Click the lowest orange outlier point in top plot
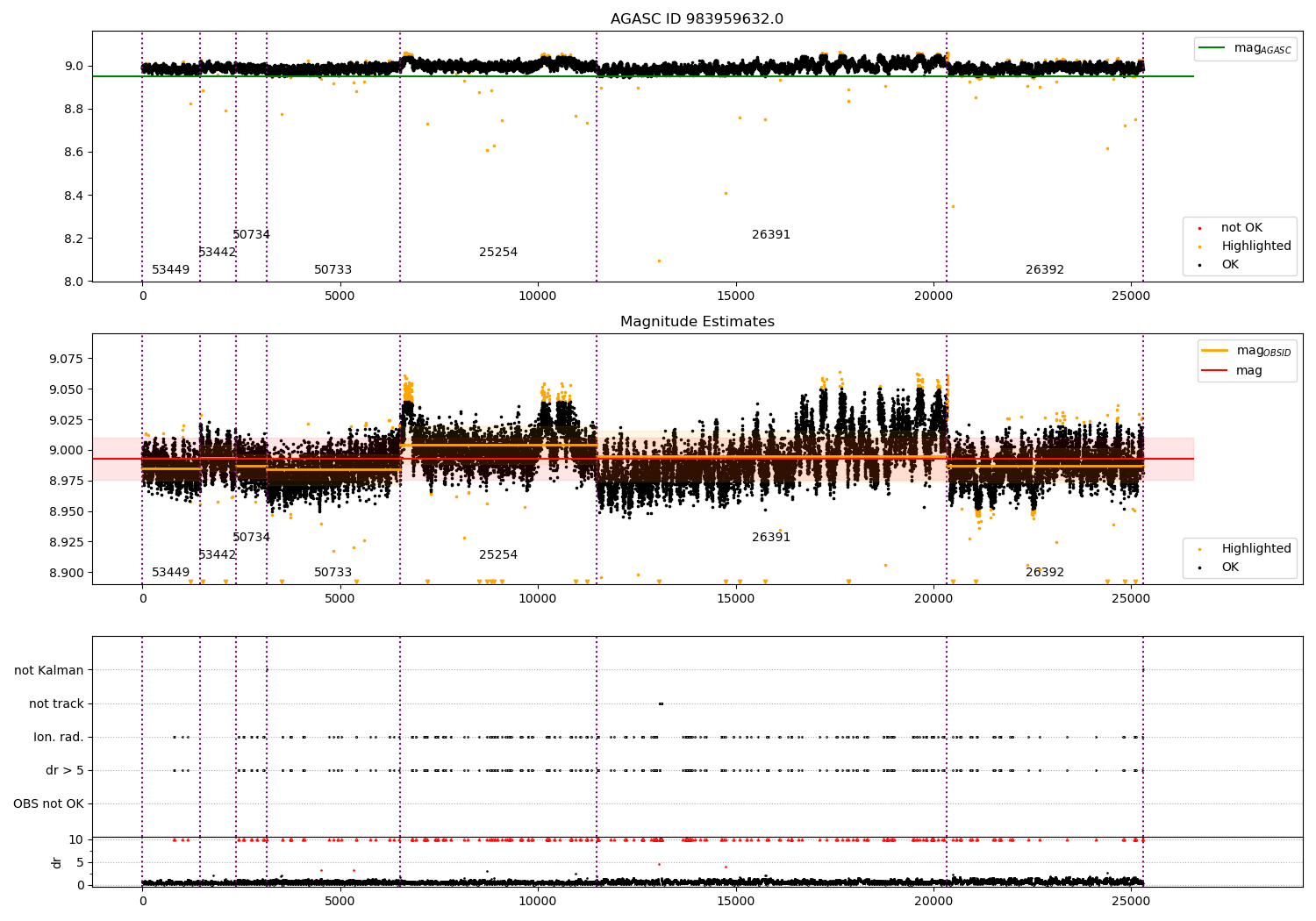Image resolution: width=1316 pixels, height=921 pixels. click(x=659, y=261)
